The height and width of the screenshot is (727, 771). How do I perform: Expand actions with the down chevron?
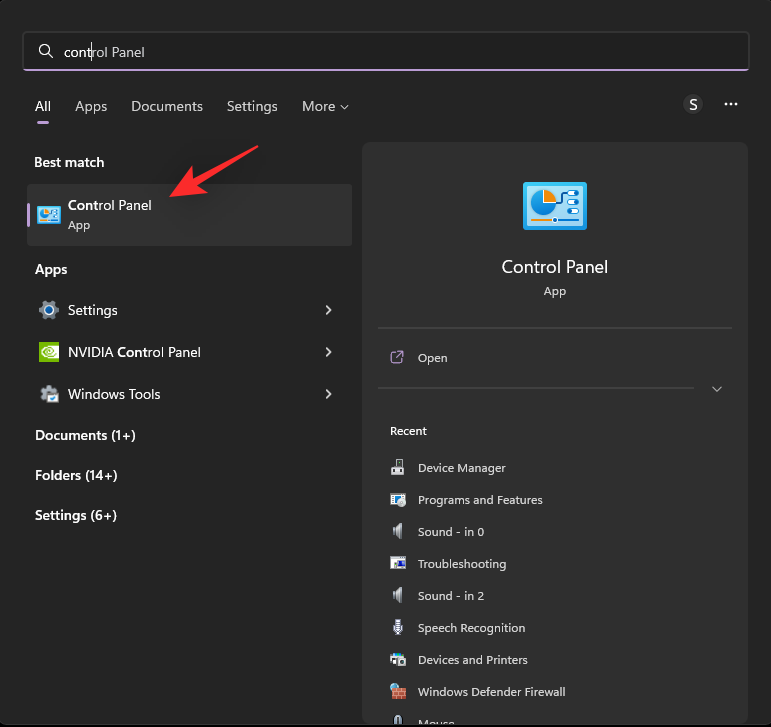coord(716,389)
